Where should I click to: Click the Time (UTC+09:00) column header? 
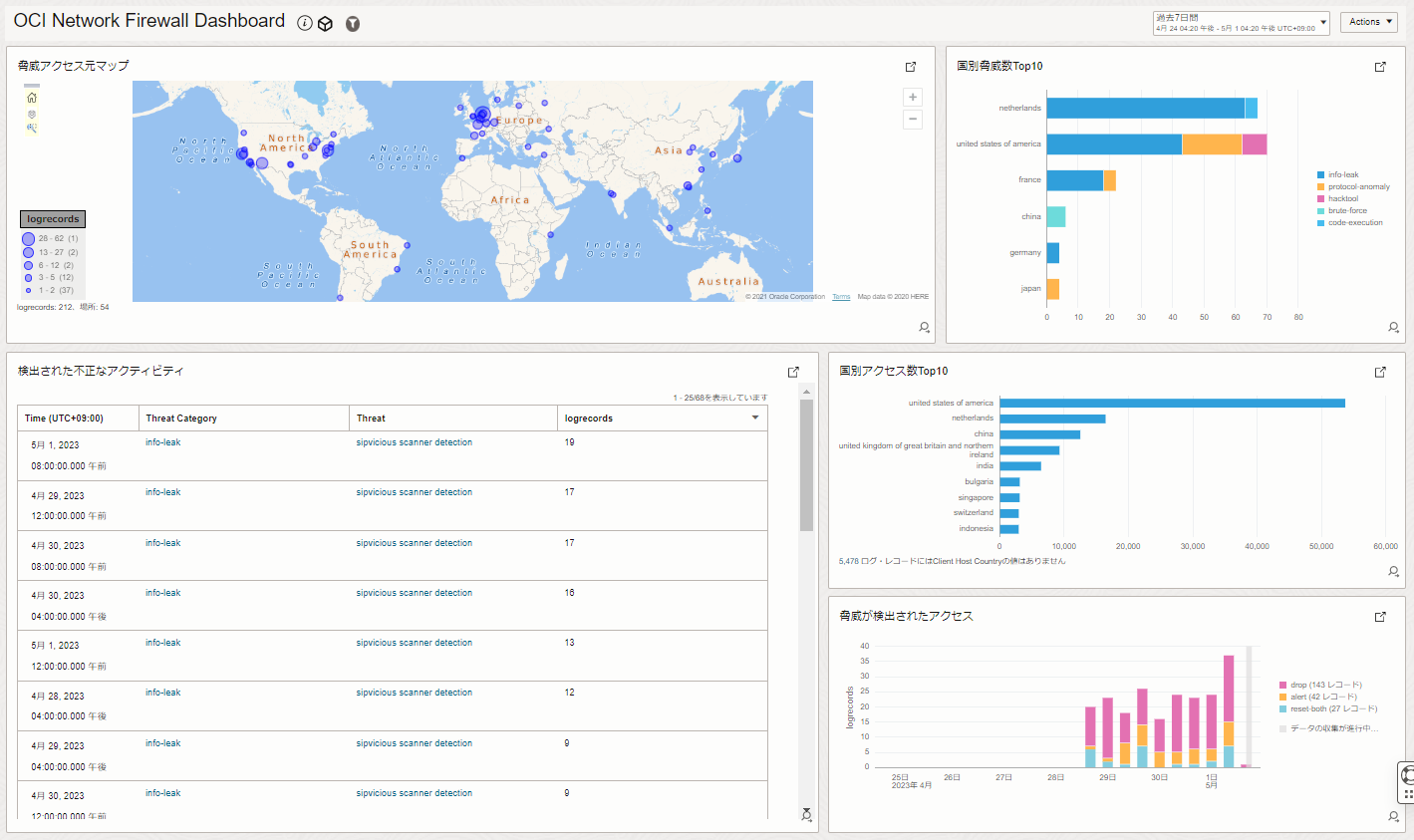[x=64, y=419]
